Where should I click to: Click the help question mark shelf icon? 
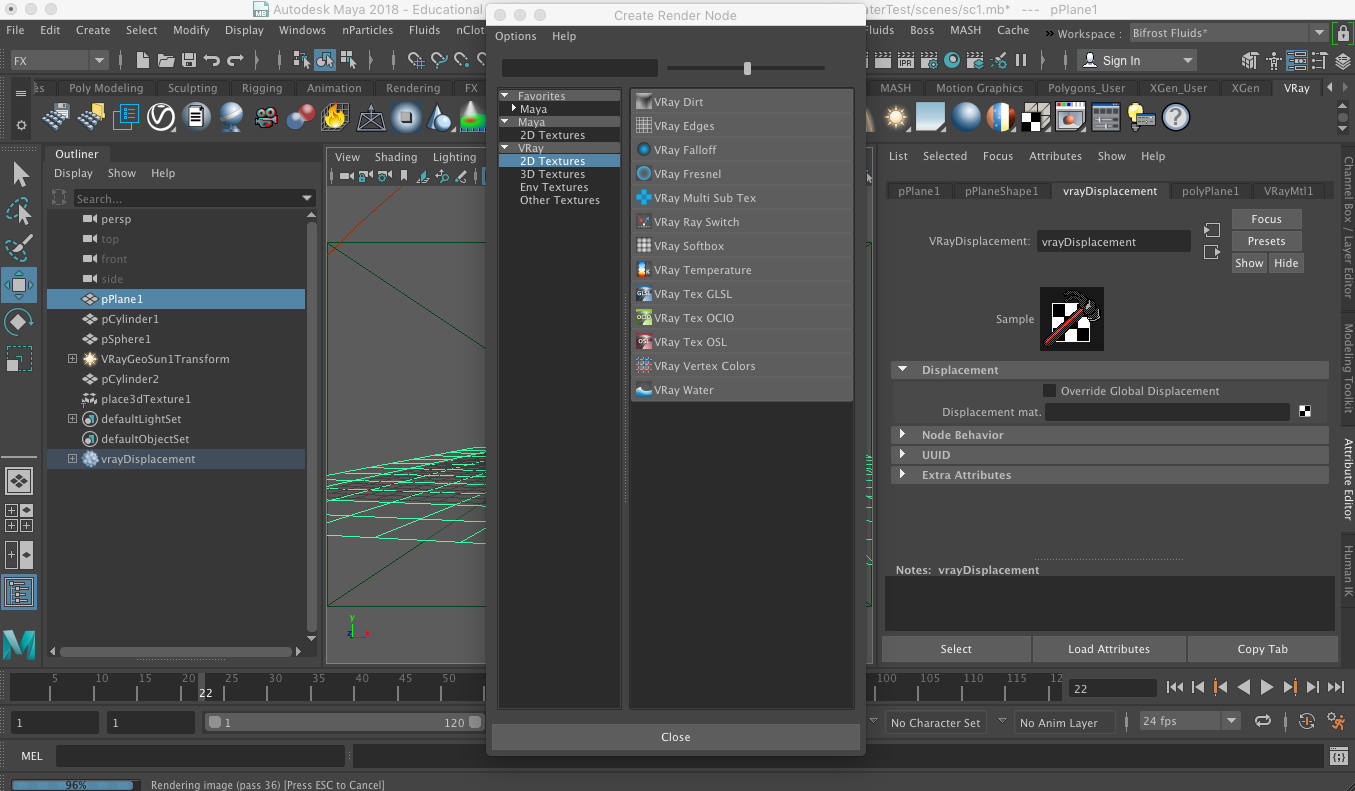coord(1176,118)
